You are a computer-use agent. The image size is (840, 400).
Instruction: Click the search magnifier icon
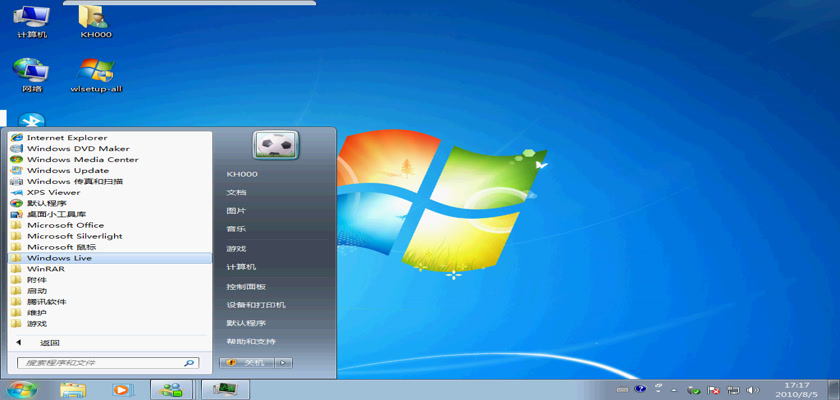(x=189, y=363)
